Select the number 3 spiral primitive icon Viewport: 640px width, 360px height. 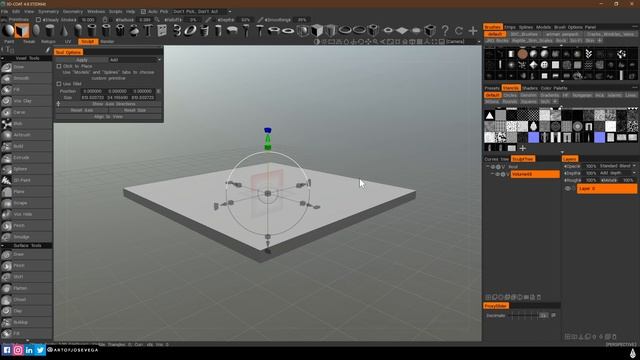[x=177, y=30]
